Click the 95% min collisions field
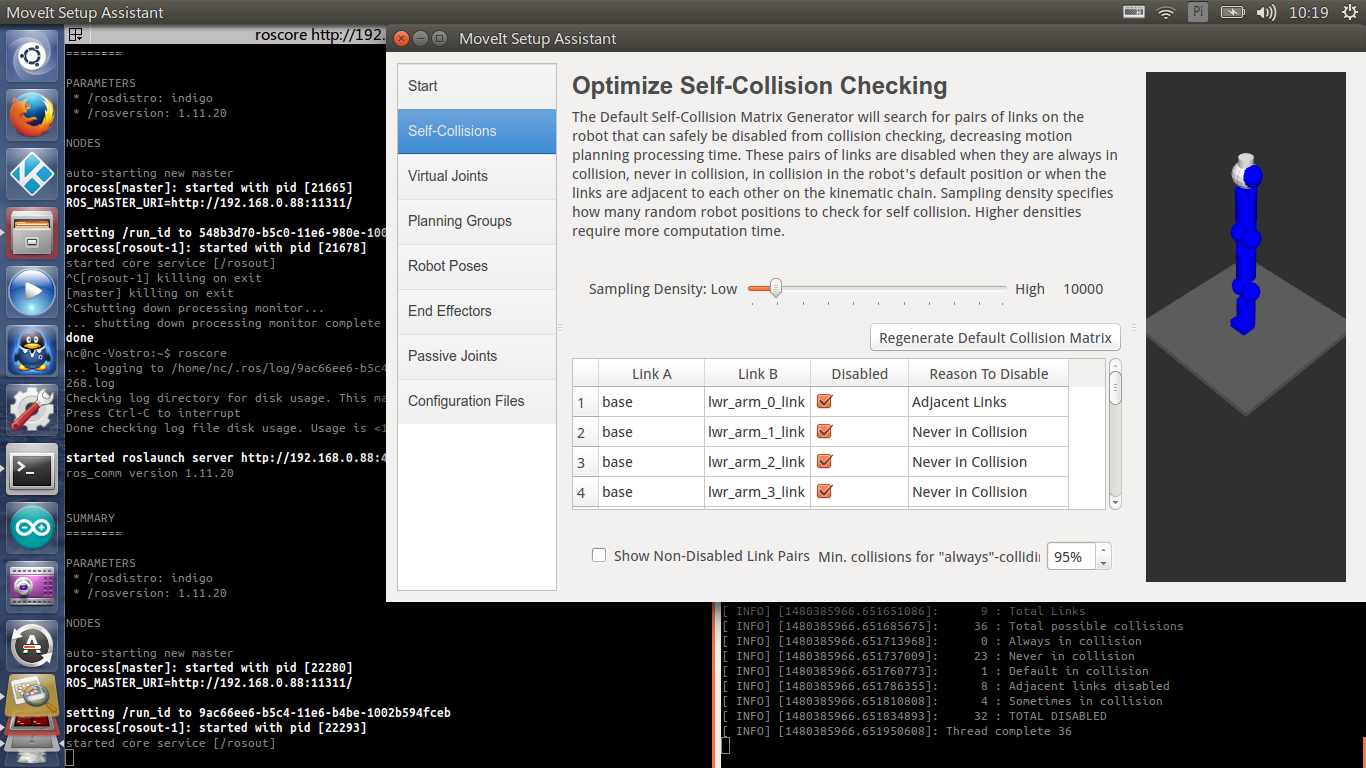The image size is (1366, 768). click(1071, 556)
